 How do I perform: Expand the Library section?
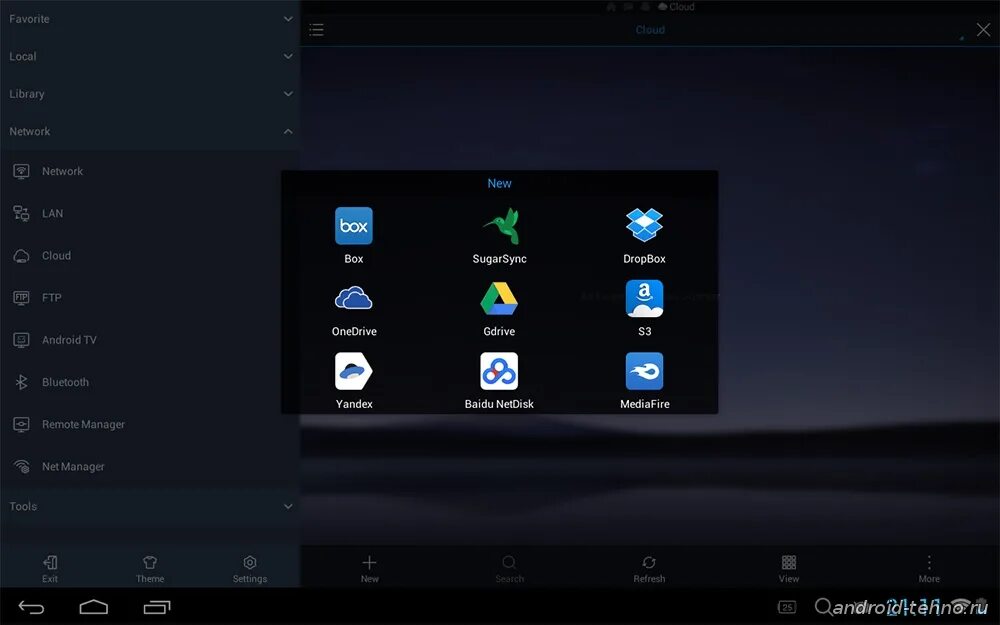click(x=150, y=94)
